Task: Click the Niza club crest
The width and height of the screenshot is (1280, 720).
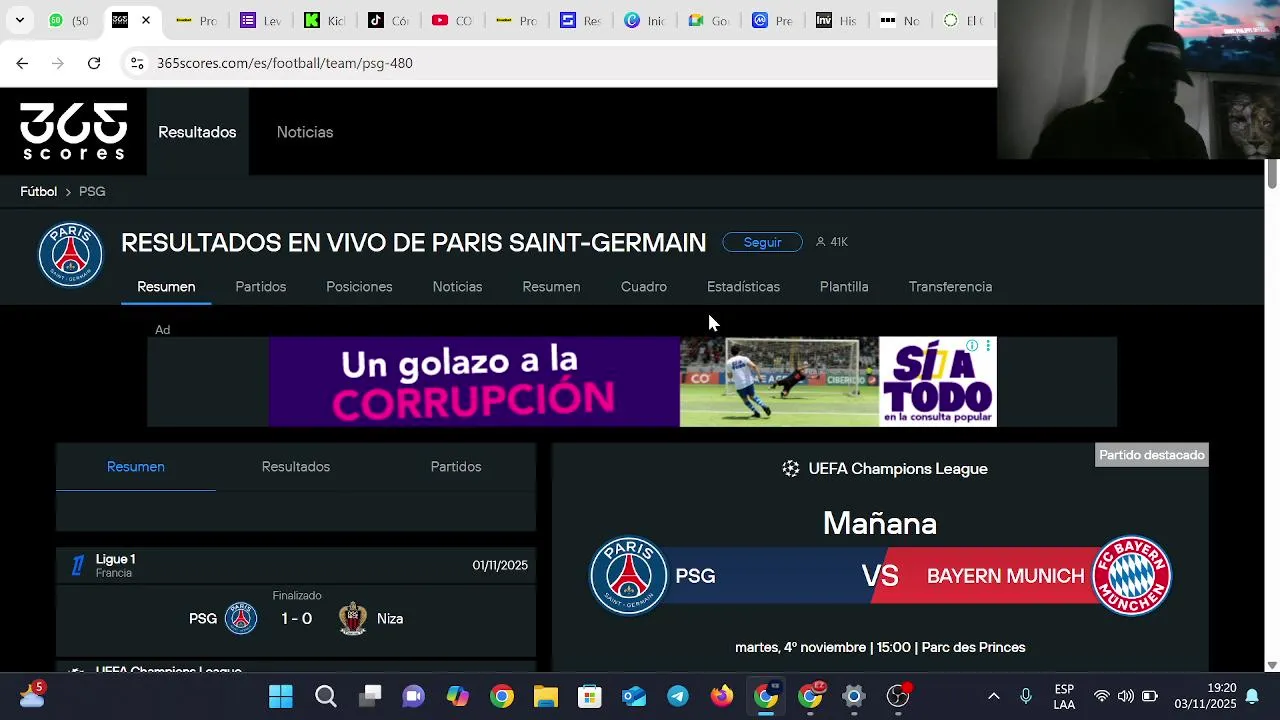Action: click(352, 619)
